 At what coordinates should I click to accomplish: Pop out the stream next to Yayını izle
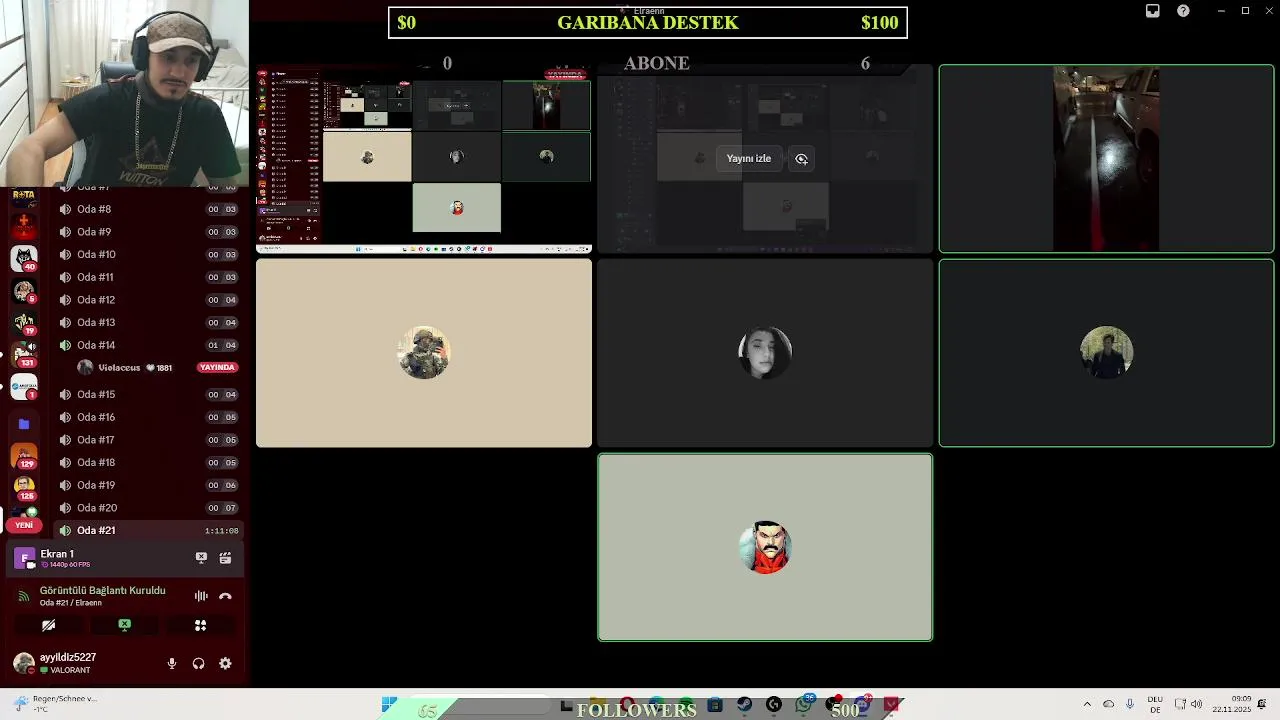(x=801, y=159)
